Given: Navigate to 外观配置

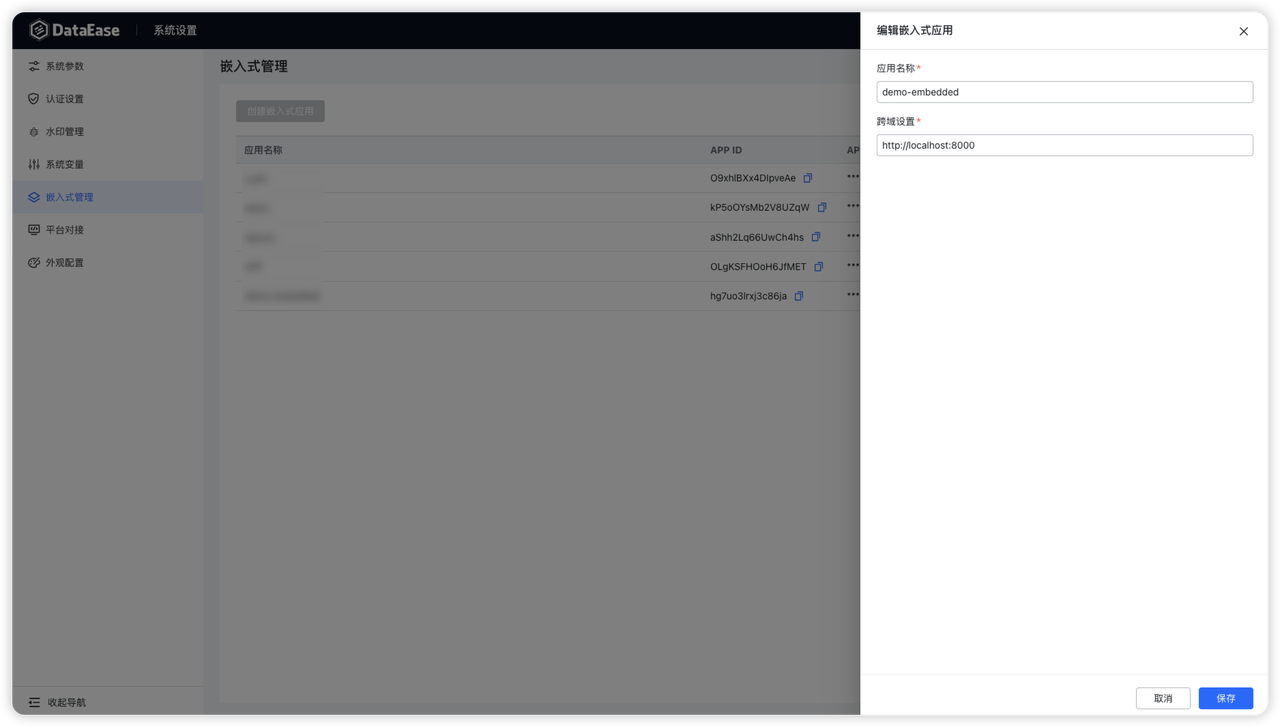Looking at the screenshot, I should 64,263.
